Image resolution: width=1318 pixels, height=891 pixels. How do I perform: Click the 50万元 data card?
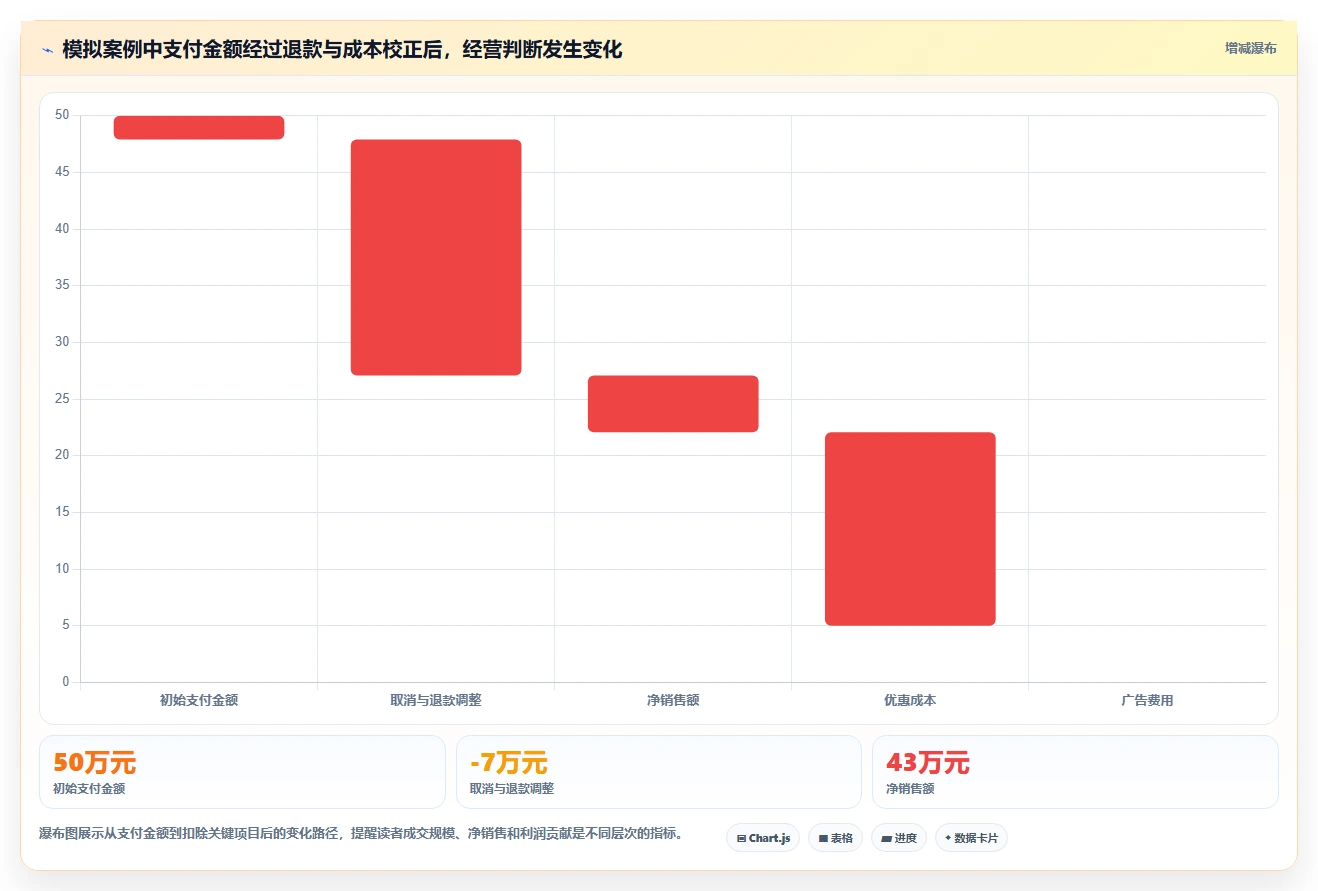(242, 772)
